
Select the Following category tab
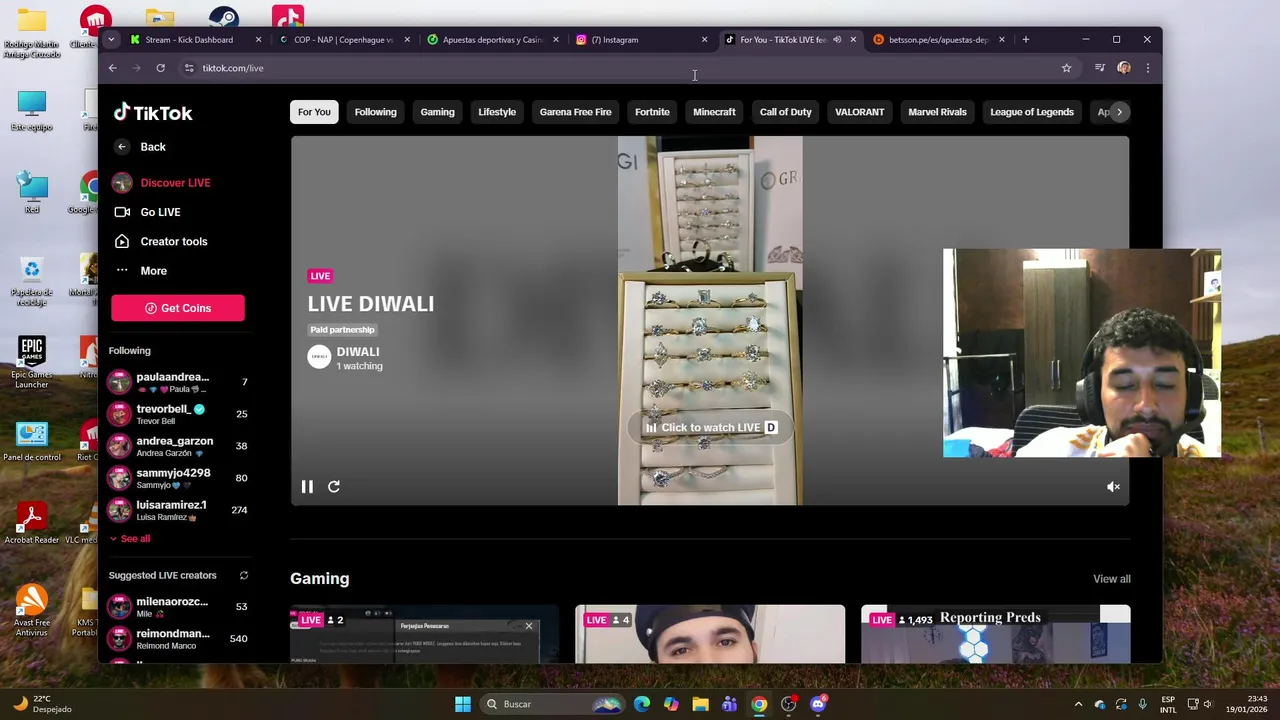[x=375, y=112]
